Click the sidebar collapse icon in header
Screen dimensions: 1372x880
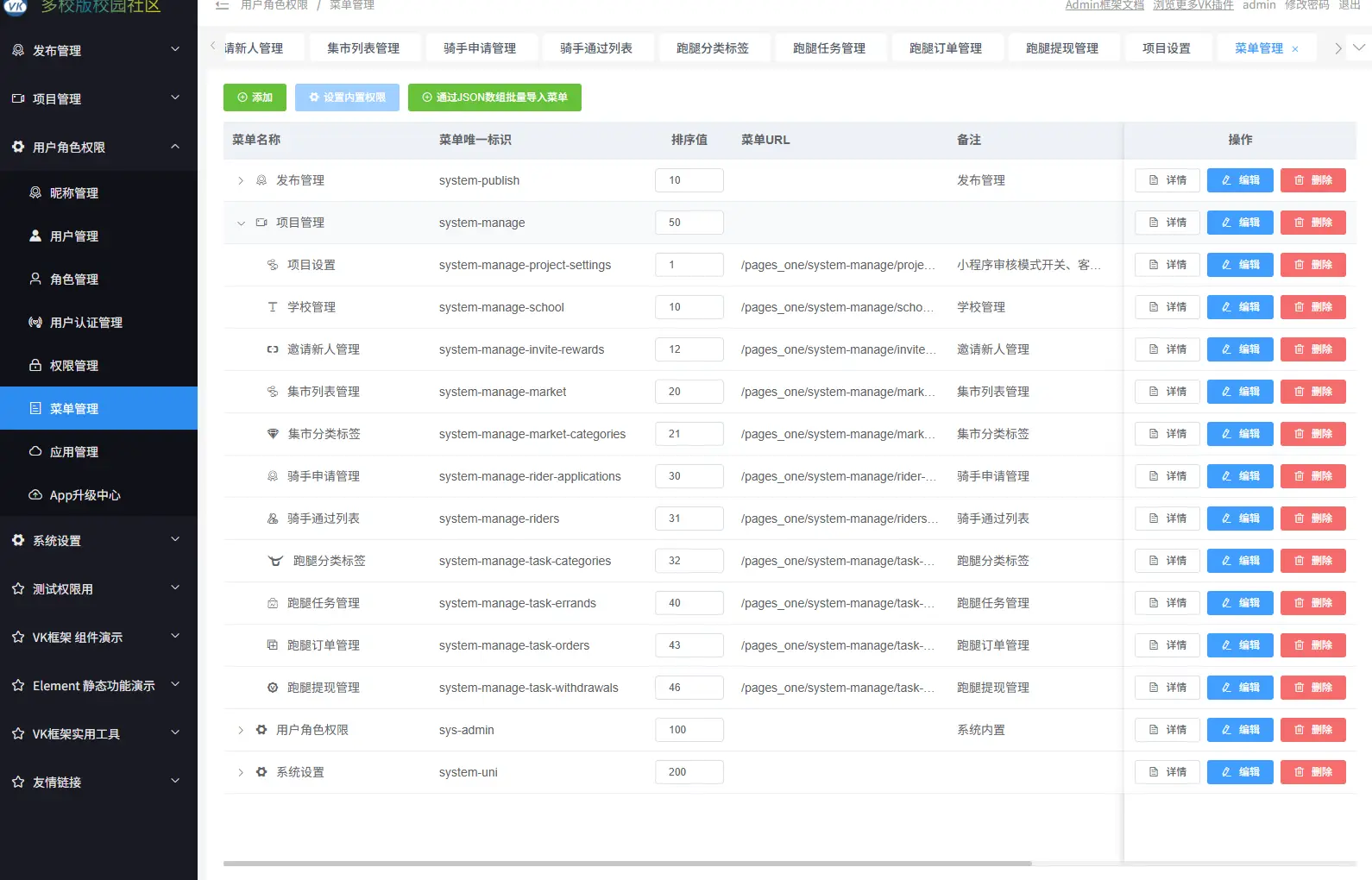222,5
